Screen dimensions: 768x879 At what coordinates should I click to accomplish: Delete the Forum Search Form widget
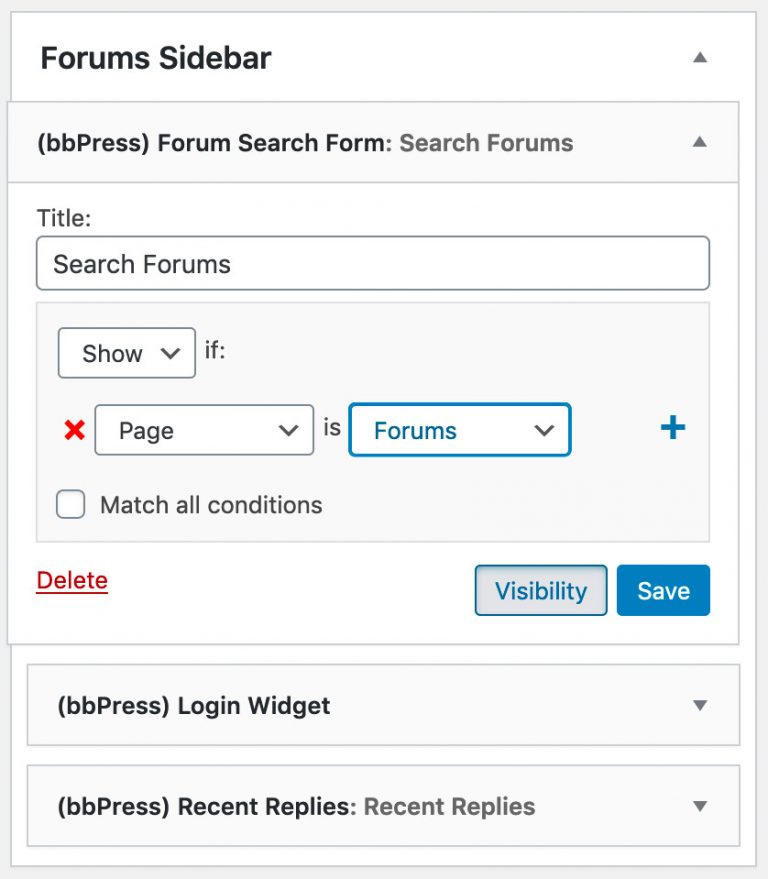coord(72,580)
